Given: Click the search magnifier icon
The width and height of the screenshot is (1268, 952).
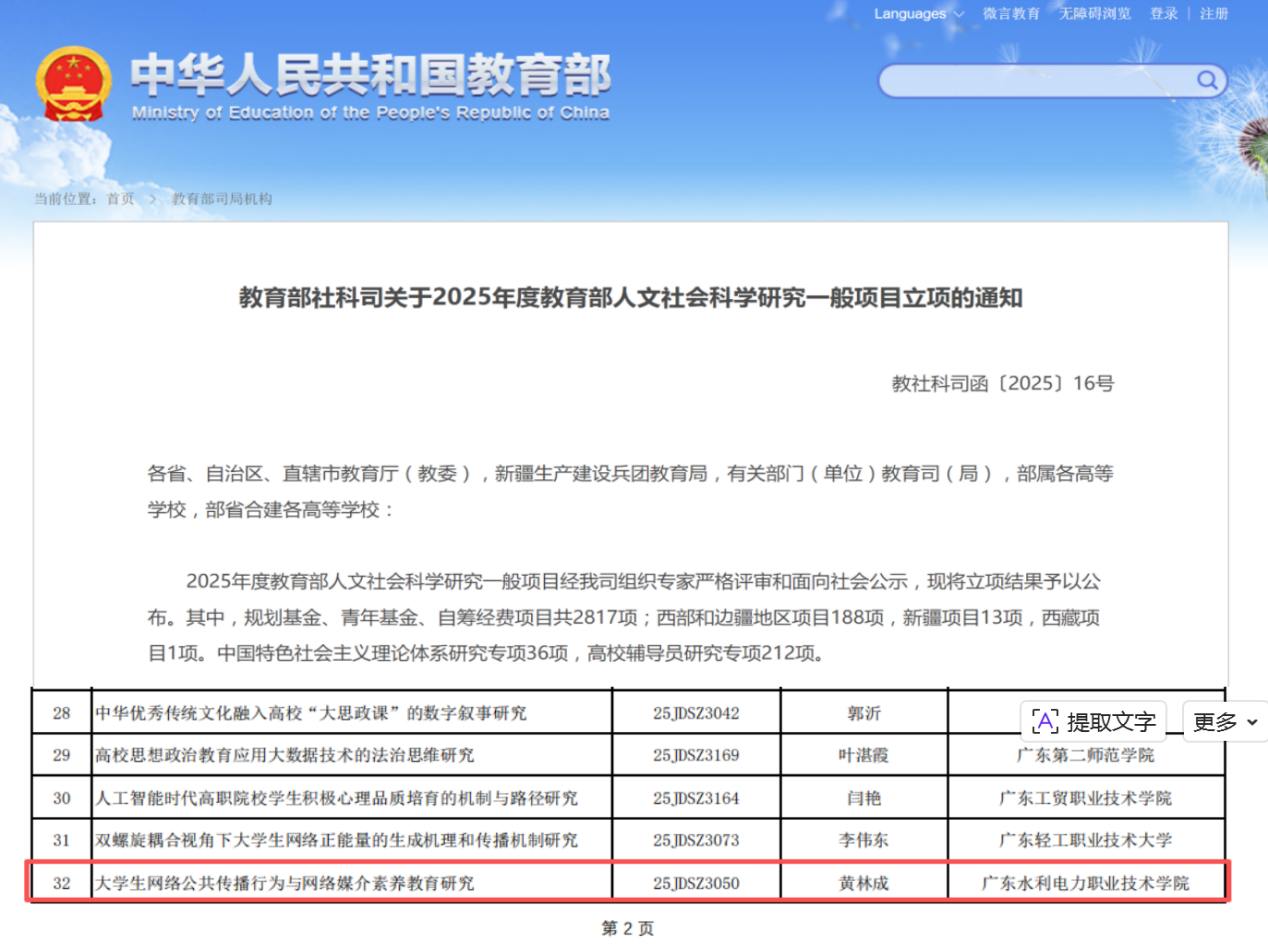Looking at the screenshot, I should 1206,80.
